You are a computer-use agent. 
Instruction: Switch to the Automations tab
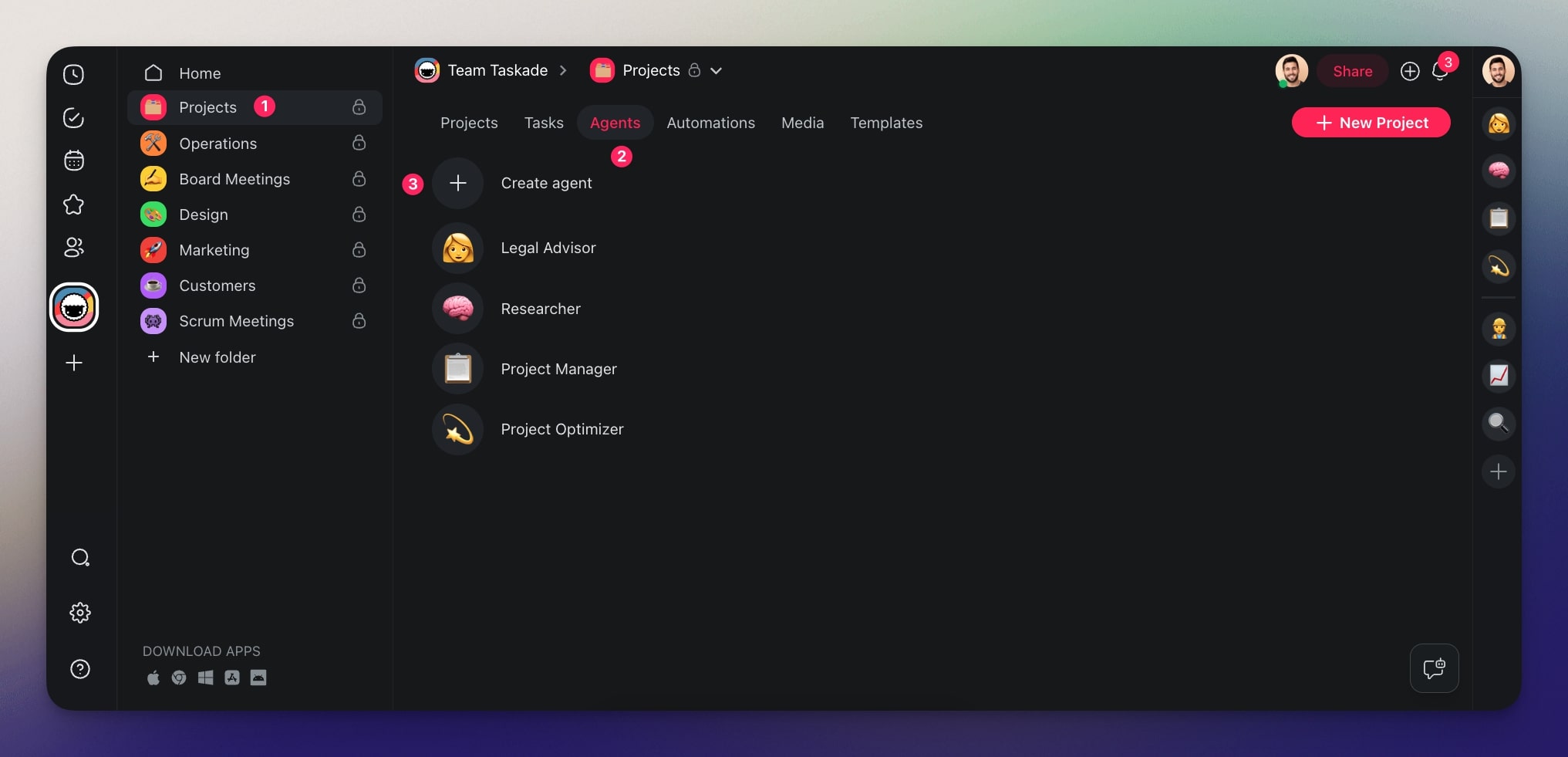710,123
